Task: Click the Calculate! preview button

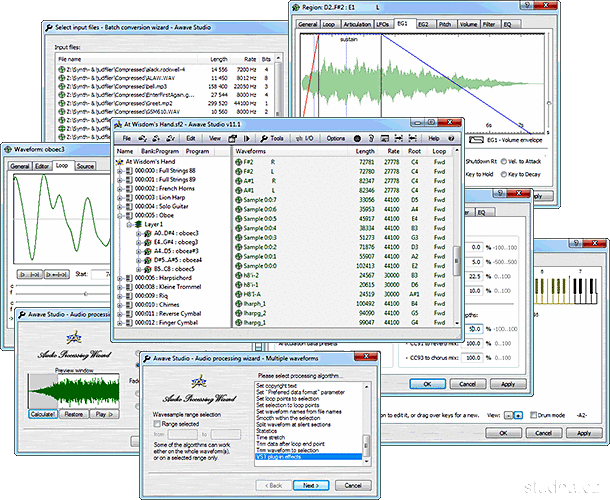Action: 41,412
